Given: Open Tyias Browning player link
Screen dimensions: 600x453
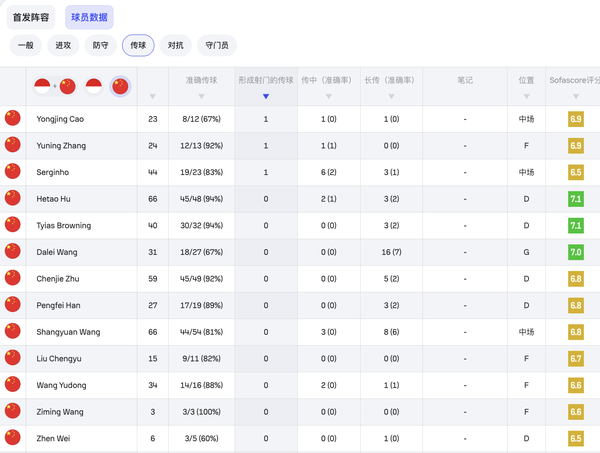Looking at the screenshot, I should click(64, 225).
